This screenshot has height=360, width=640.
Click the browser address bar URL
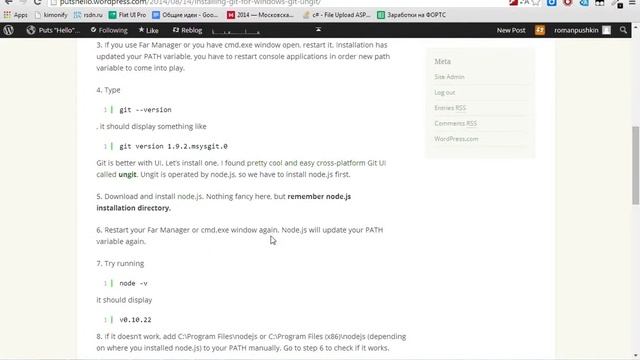click(190, 2)
